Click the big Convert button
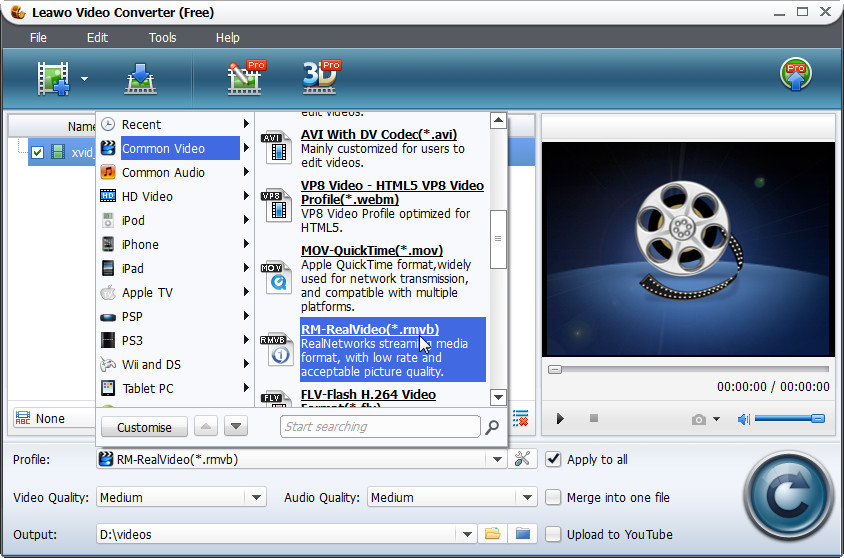Screen dimensions: 844x558 pyautogui.click(x=788, y=497)
